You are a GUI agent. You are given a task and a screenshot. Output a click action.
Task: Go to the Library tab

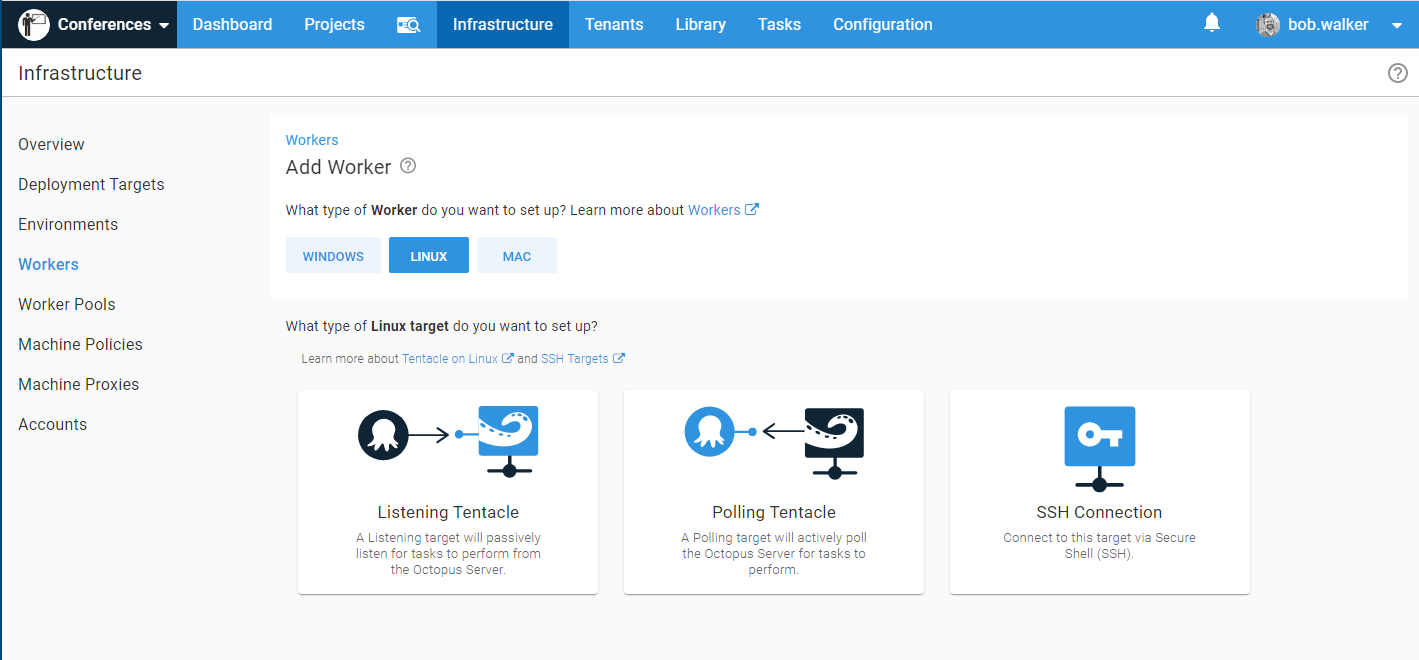click(x=700, y=25)
